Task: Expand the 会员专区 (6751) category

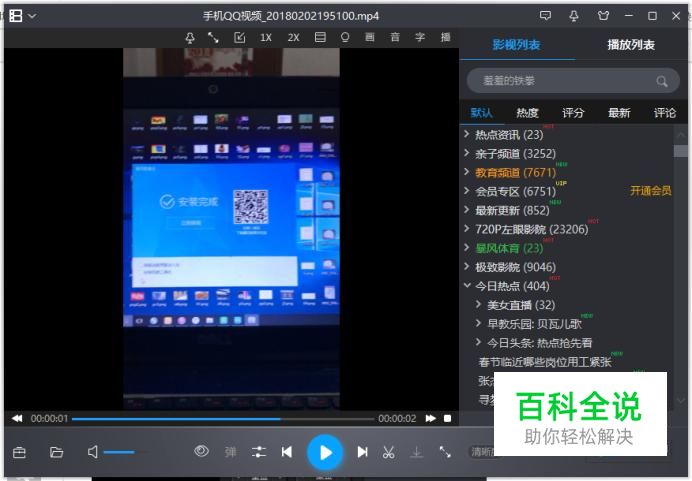Action: coord(467,191)
